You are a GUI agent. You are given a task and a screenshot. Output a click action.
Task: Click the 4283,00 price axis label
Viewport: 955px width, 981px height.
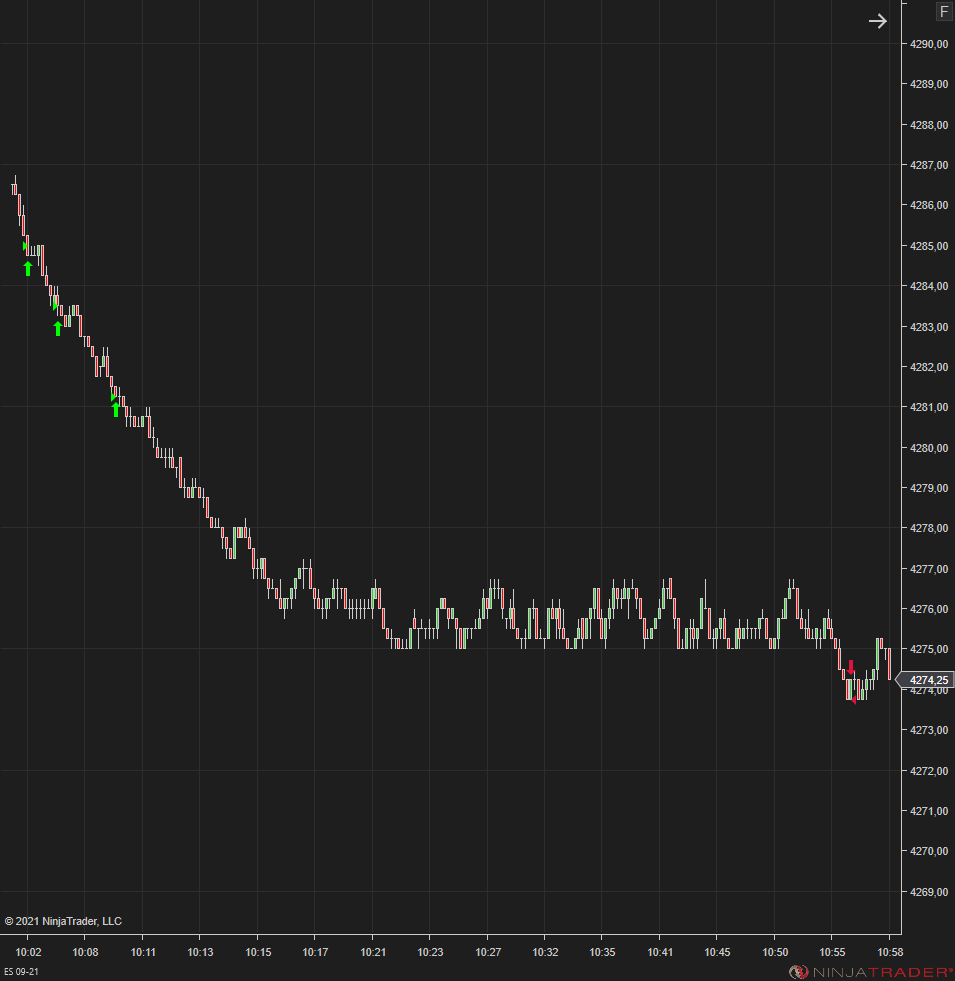929,327
